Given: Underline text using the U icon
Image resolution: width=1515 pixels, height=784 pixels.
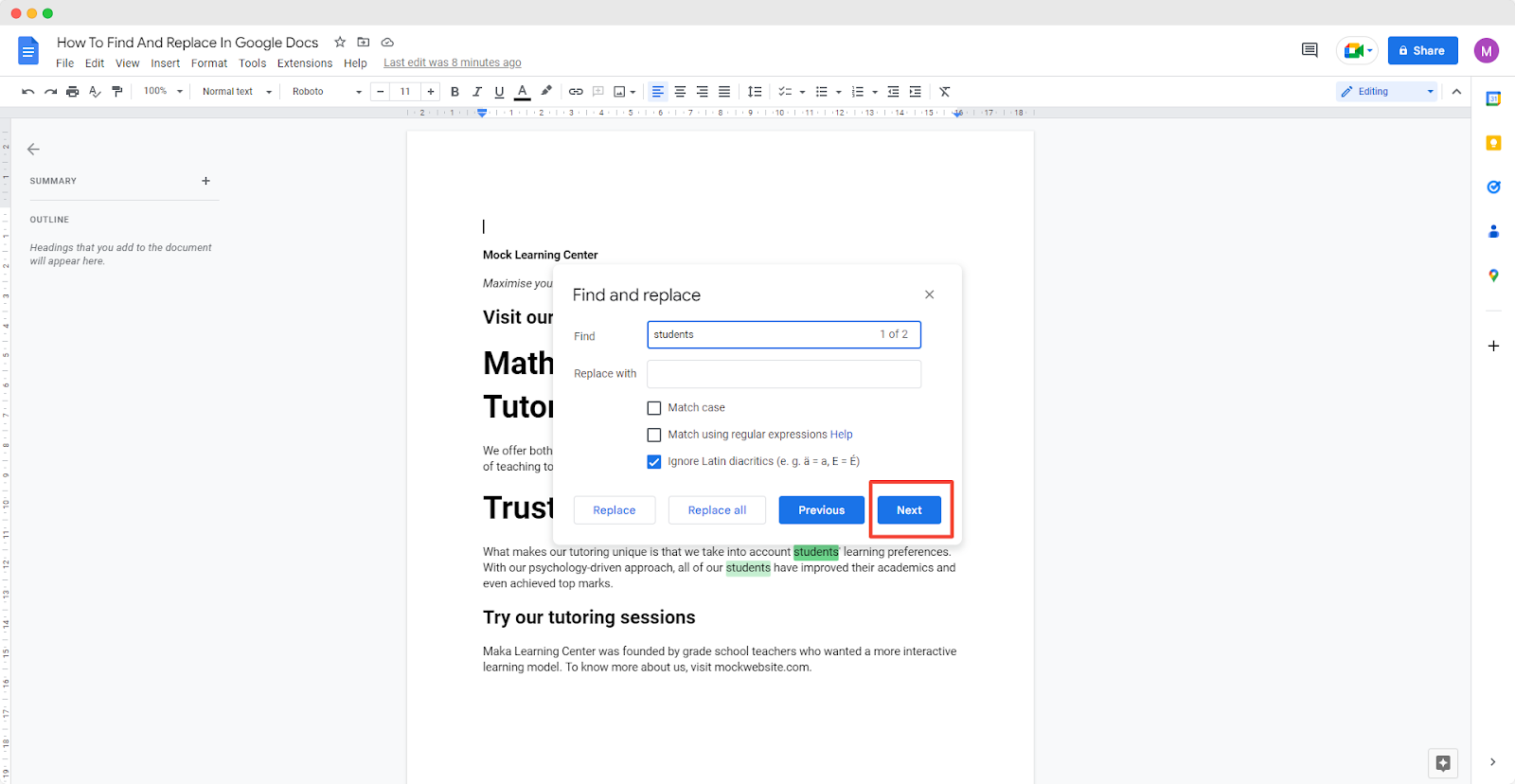Looking at the screenshot, I should pos(499,92).
